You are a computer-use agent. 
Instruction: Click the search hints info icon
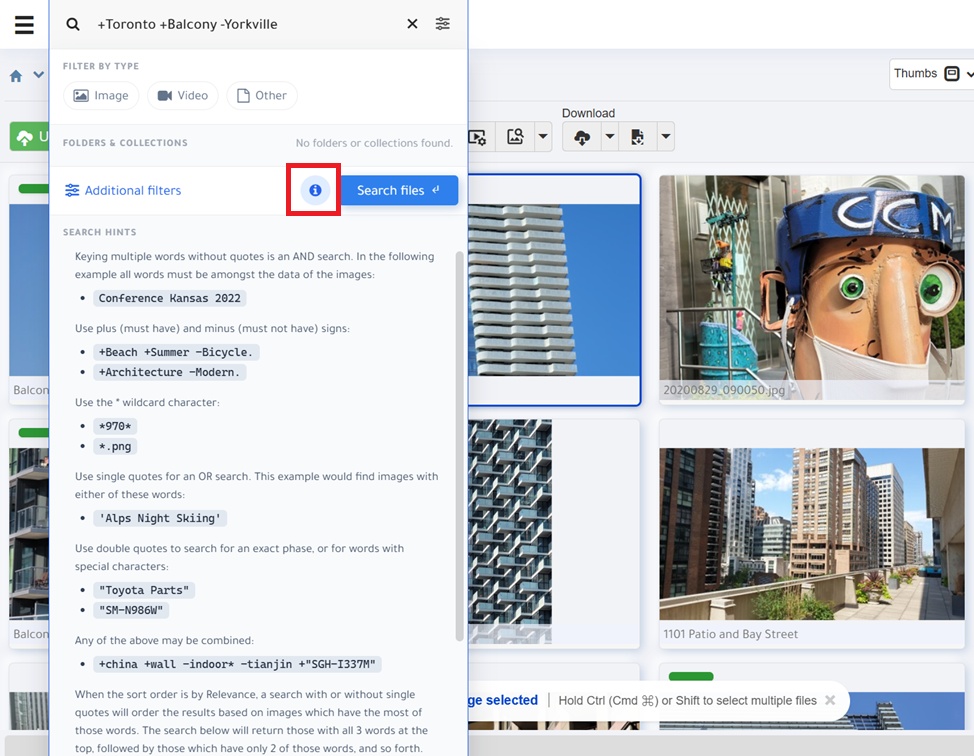tap(315, 190)
